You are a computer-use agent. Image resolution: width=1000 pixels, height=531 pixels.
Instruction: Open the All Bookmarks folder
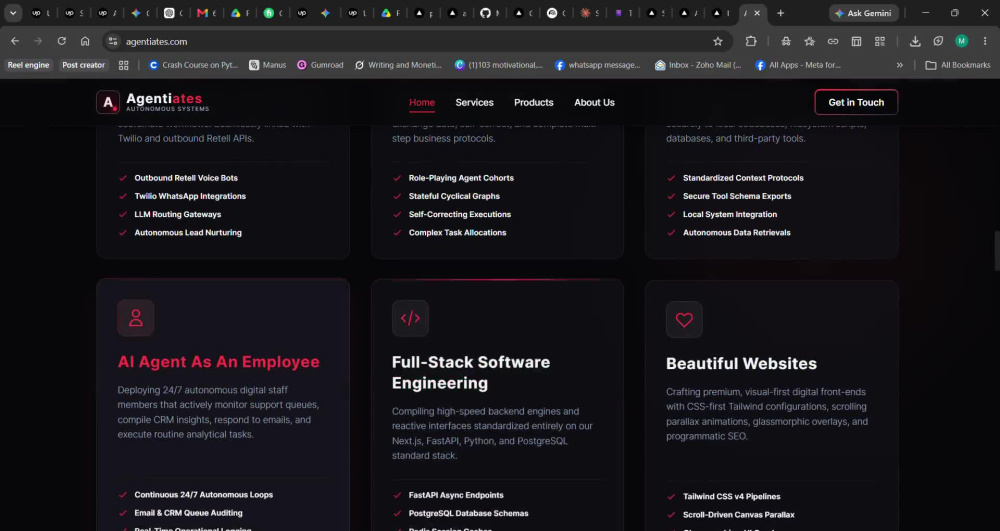pyautogui.click(x=958, y=65)
